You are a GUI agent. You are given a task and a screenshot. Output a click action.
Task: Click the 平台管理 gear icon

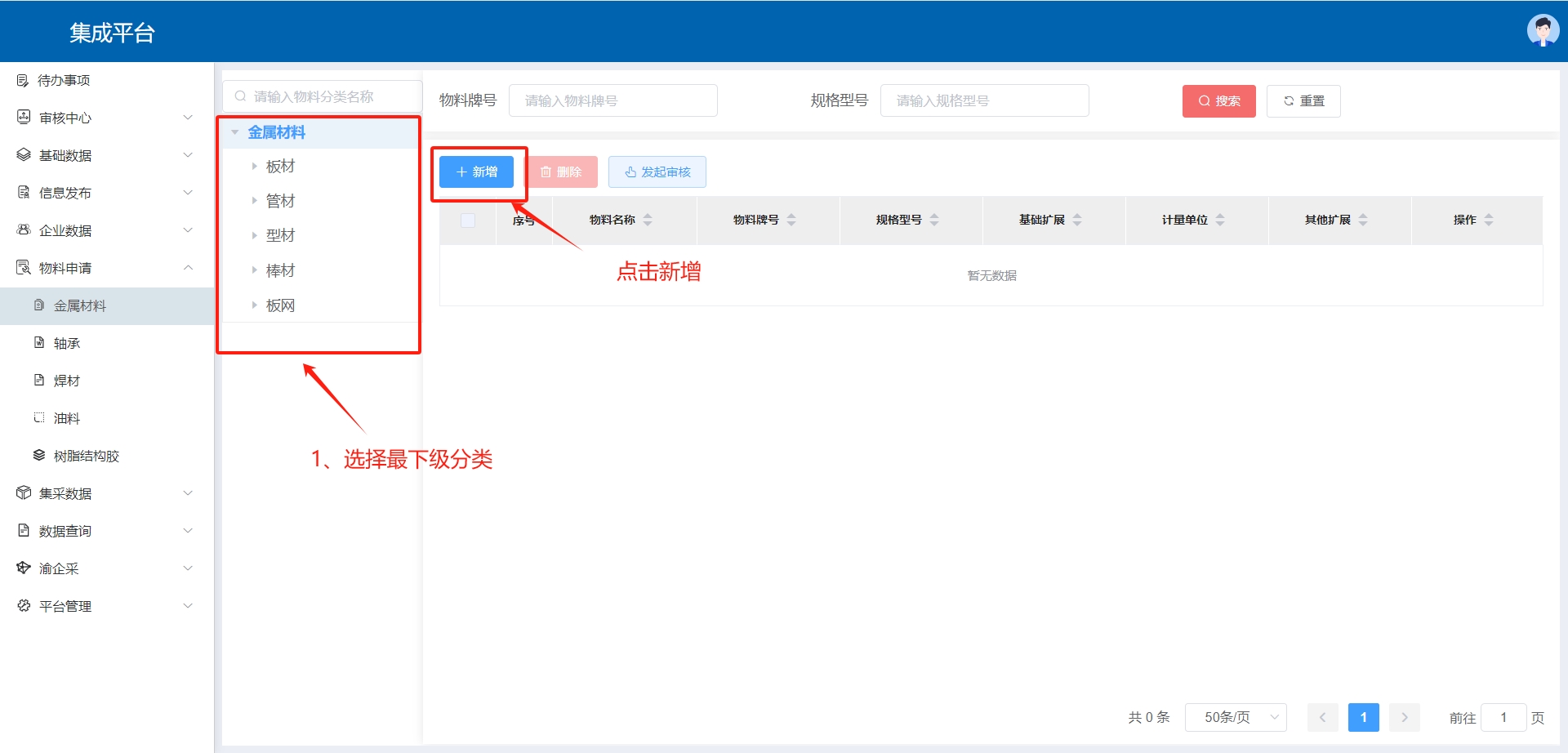[x=24, y=606]
